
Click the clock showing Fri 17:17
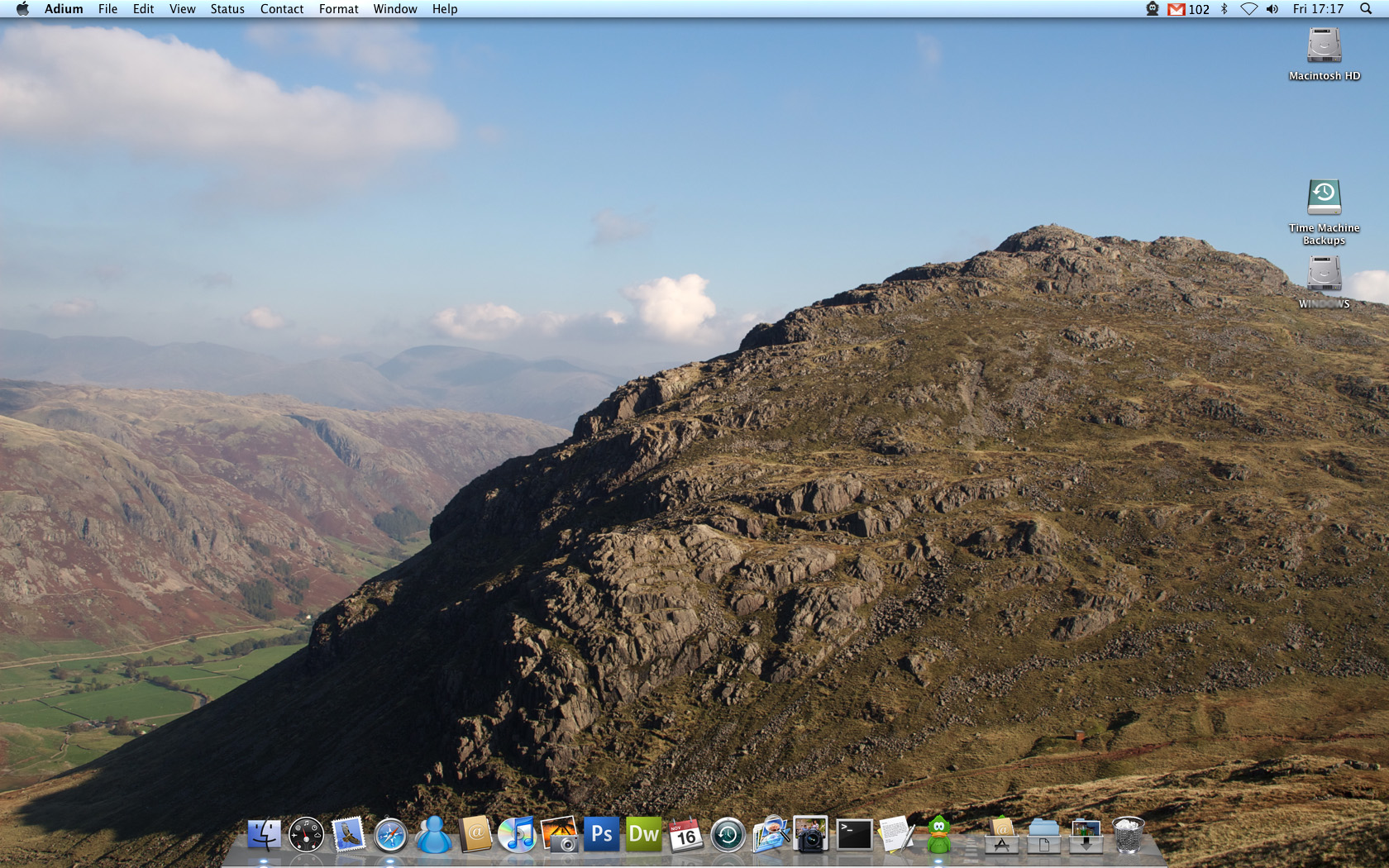coord(1318,9)
